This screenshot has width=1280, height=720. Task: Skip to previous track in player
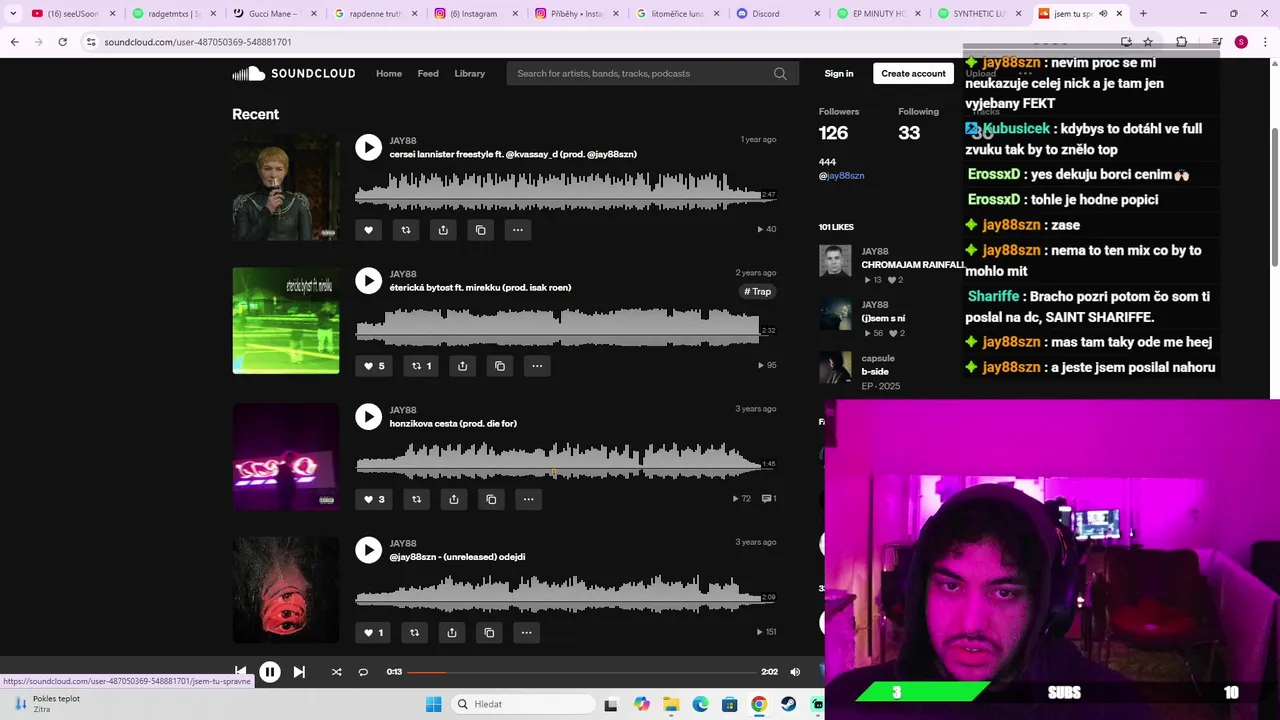coord(240,672)
